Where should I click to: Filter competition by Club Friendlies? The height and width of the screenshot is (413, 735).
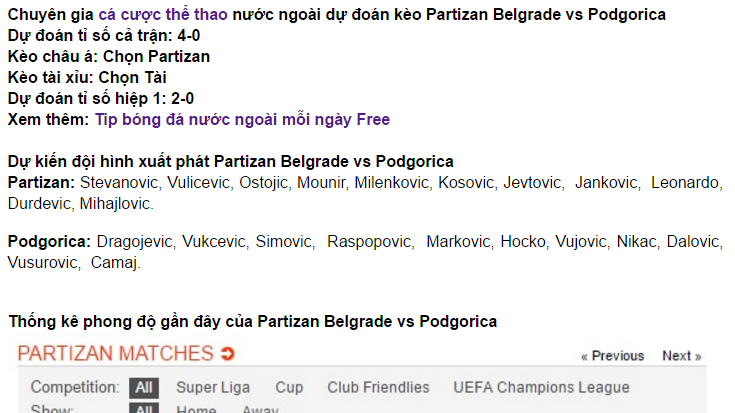point(378,388)
